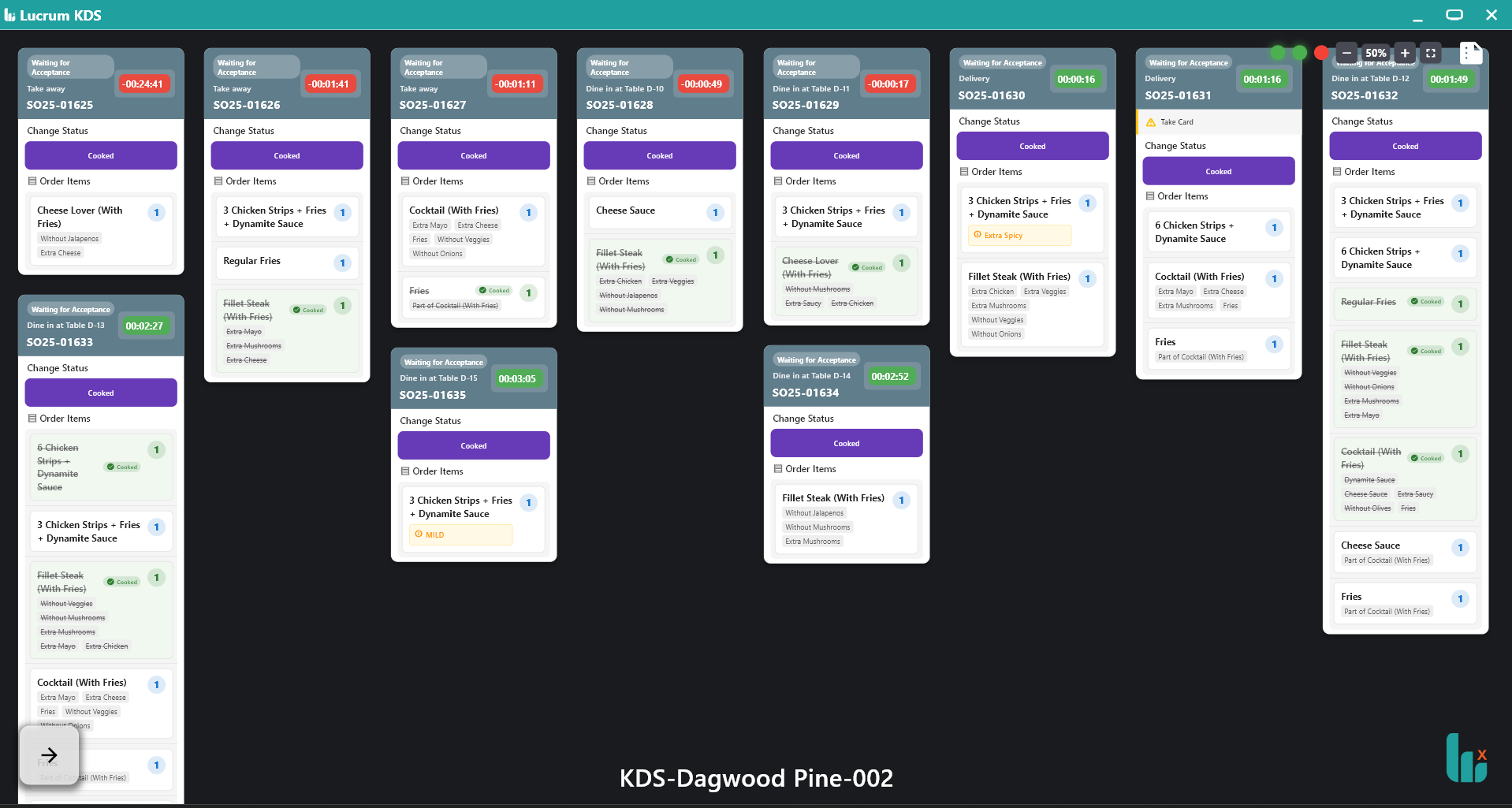Toggle the second green status dot

tap(1299, 53)
